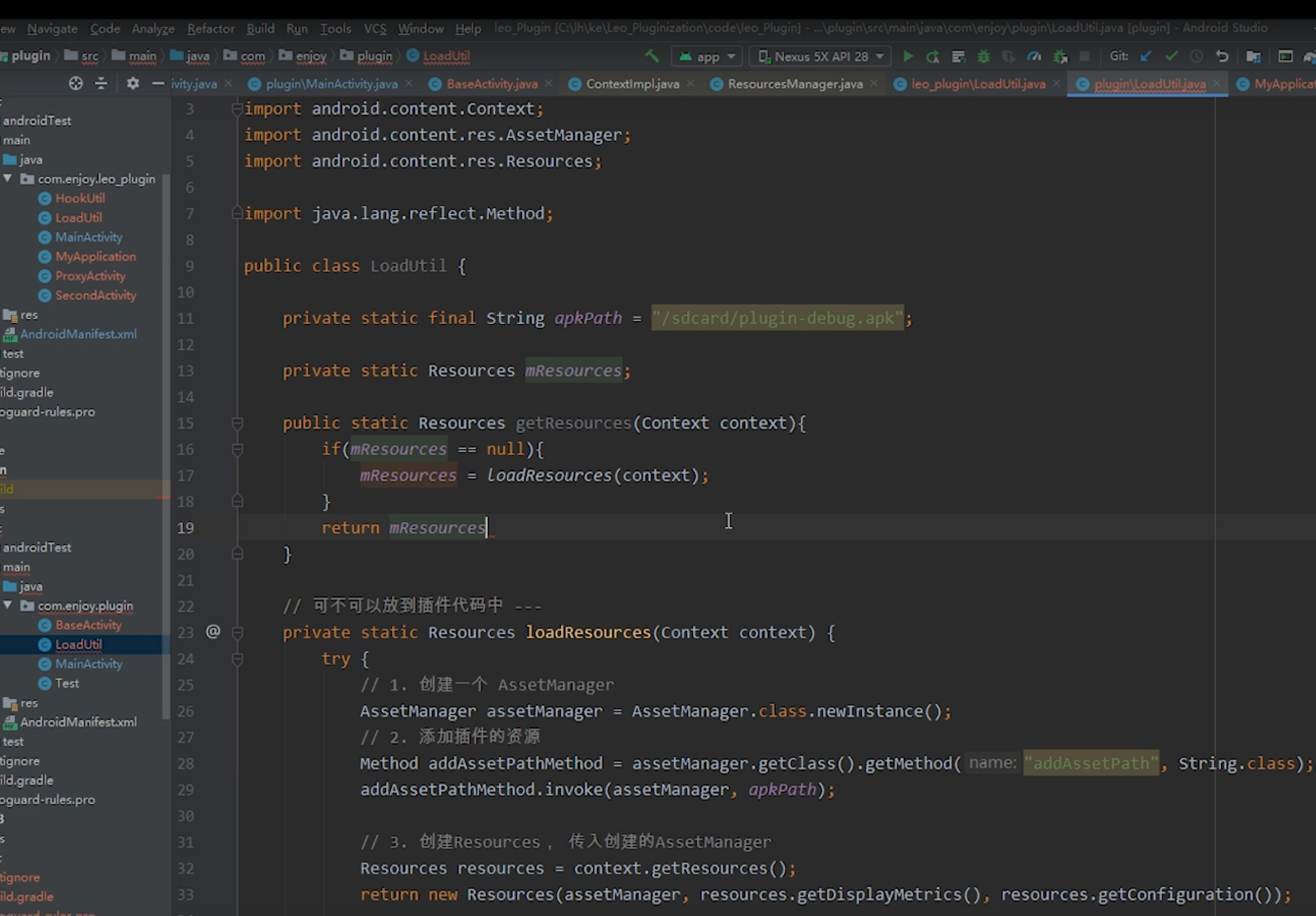
Task: Close the BaseActivity.java tab
Action: (x=549, y=84)
